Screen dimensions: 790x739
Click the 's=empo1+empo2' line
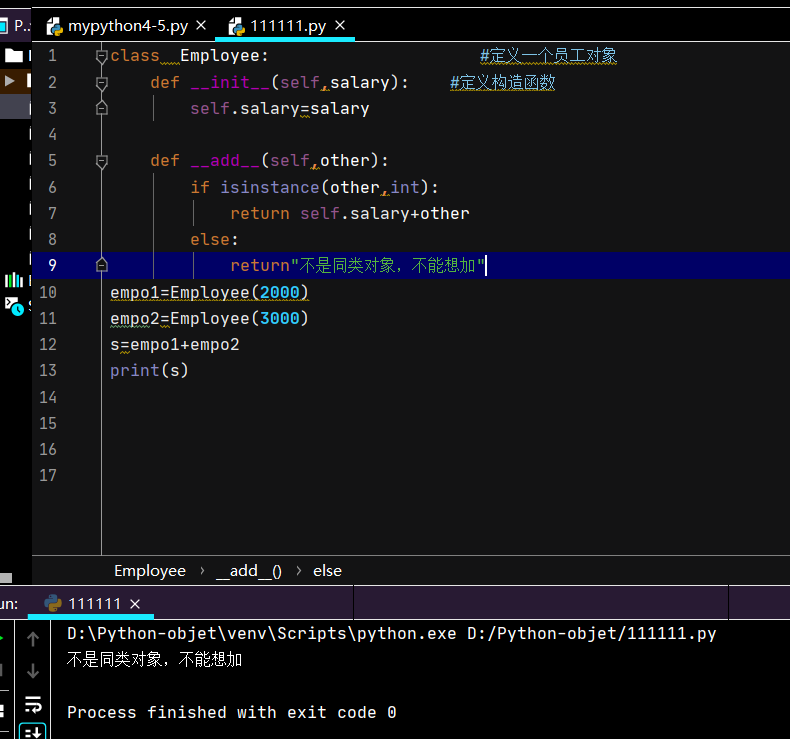click(175, 345)
